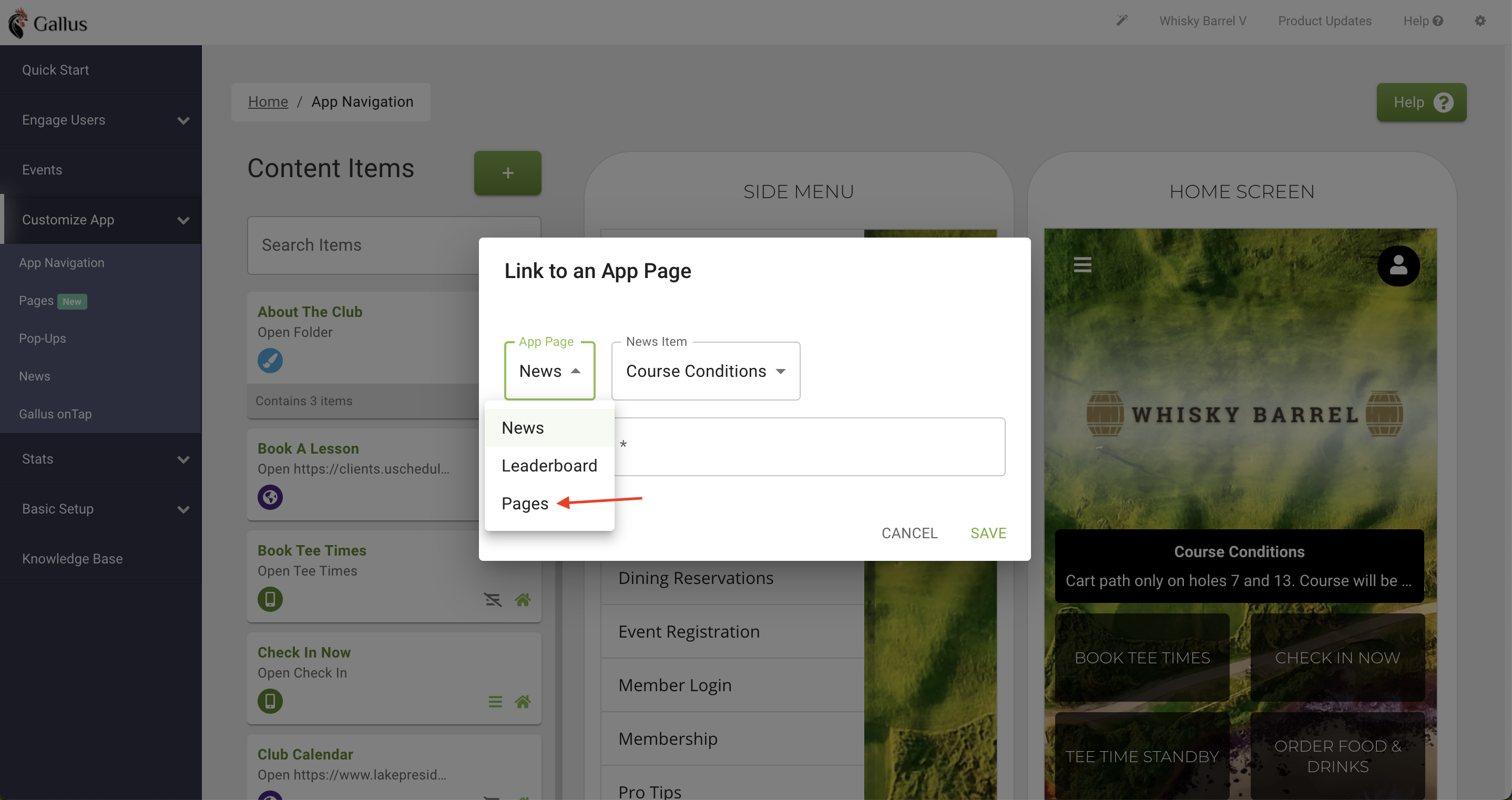
Task: Click the globe icon on Book A Lesson
Action: [x=270, y=497]
